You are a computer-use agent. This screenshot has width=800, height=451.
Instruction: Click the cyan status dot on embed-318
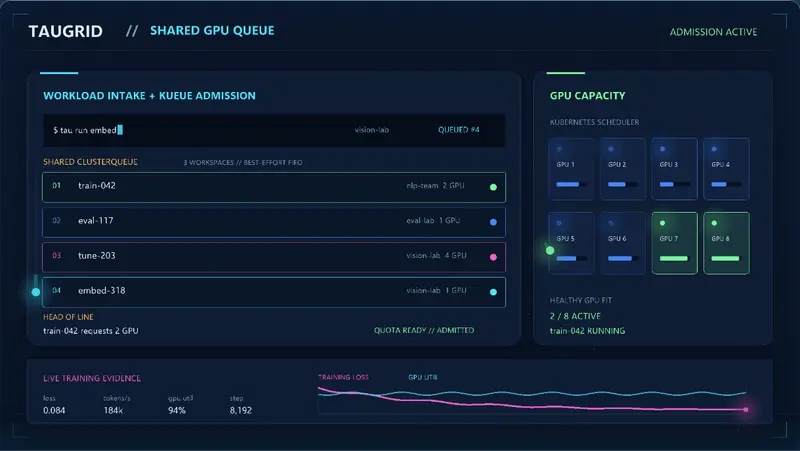(493, 292)
